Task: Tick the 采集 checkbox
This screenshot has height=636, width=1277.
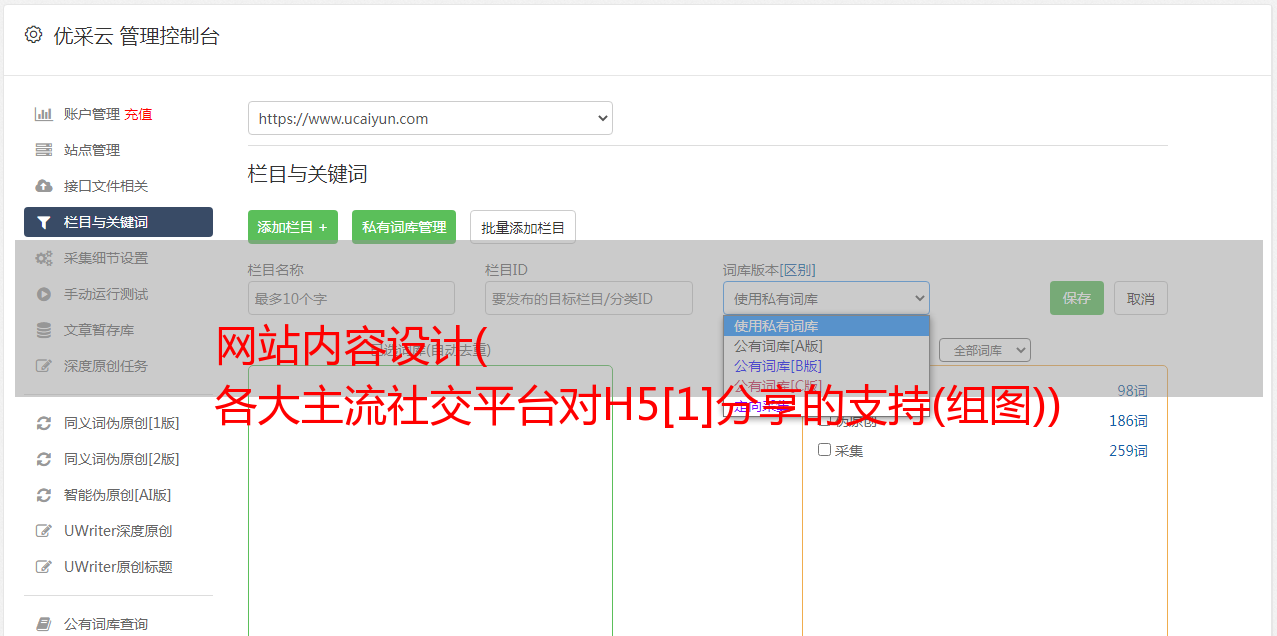Action: click(x=825, y=450)
